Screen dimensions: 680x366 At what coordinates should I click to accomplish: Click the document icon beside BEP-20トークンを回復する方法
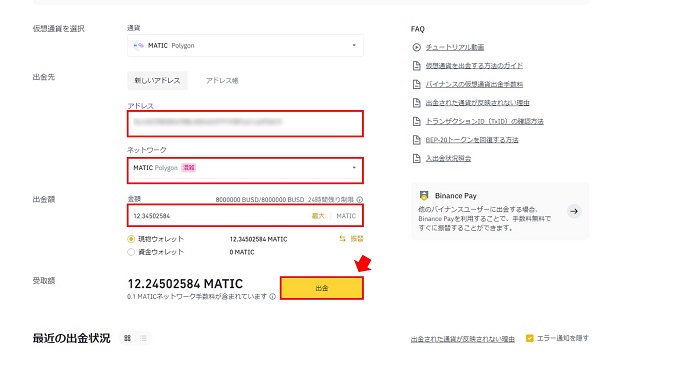click(416, 140)
